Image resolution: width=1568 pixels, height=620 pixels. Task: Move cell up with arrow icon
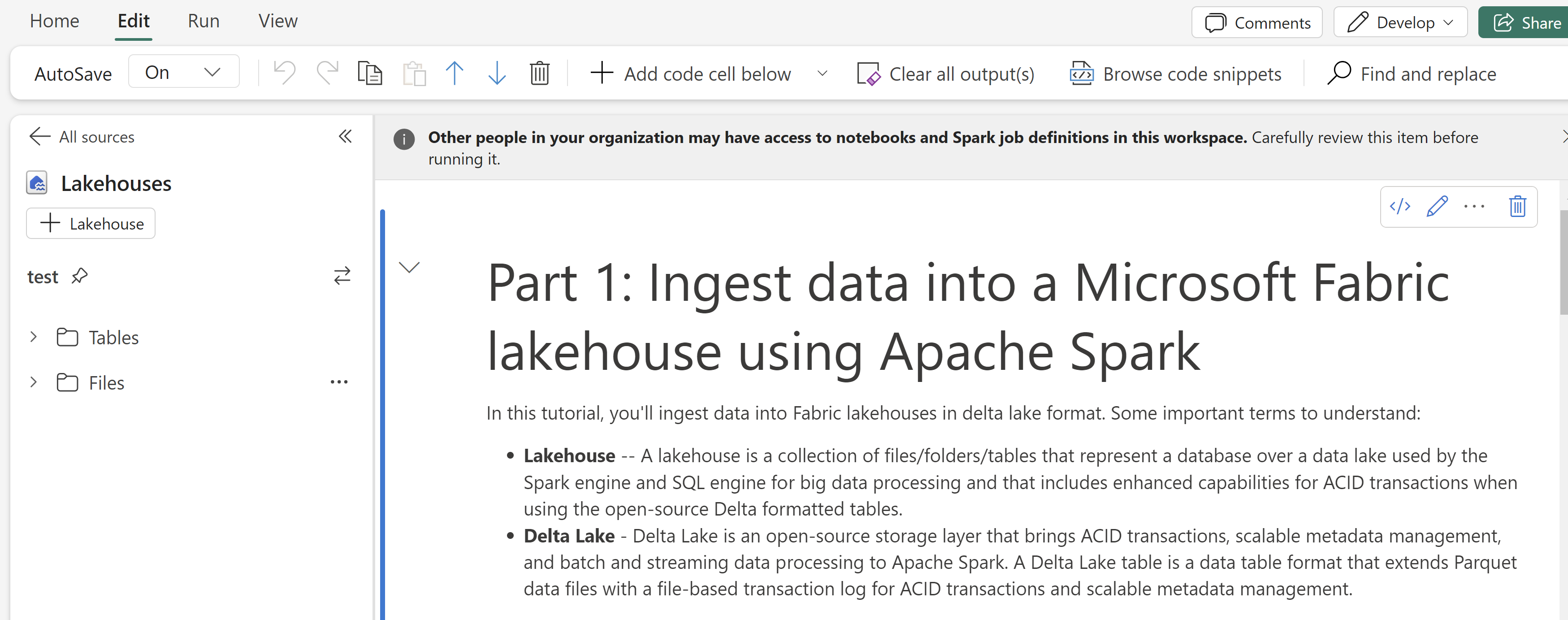(x=454, y=73)
